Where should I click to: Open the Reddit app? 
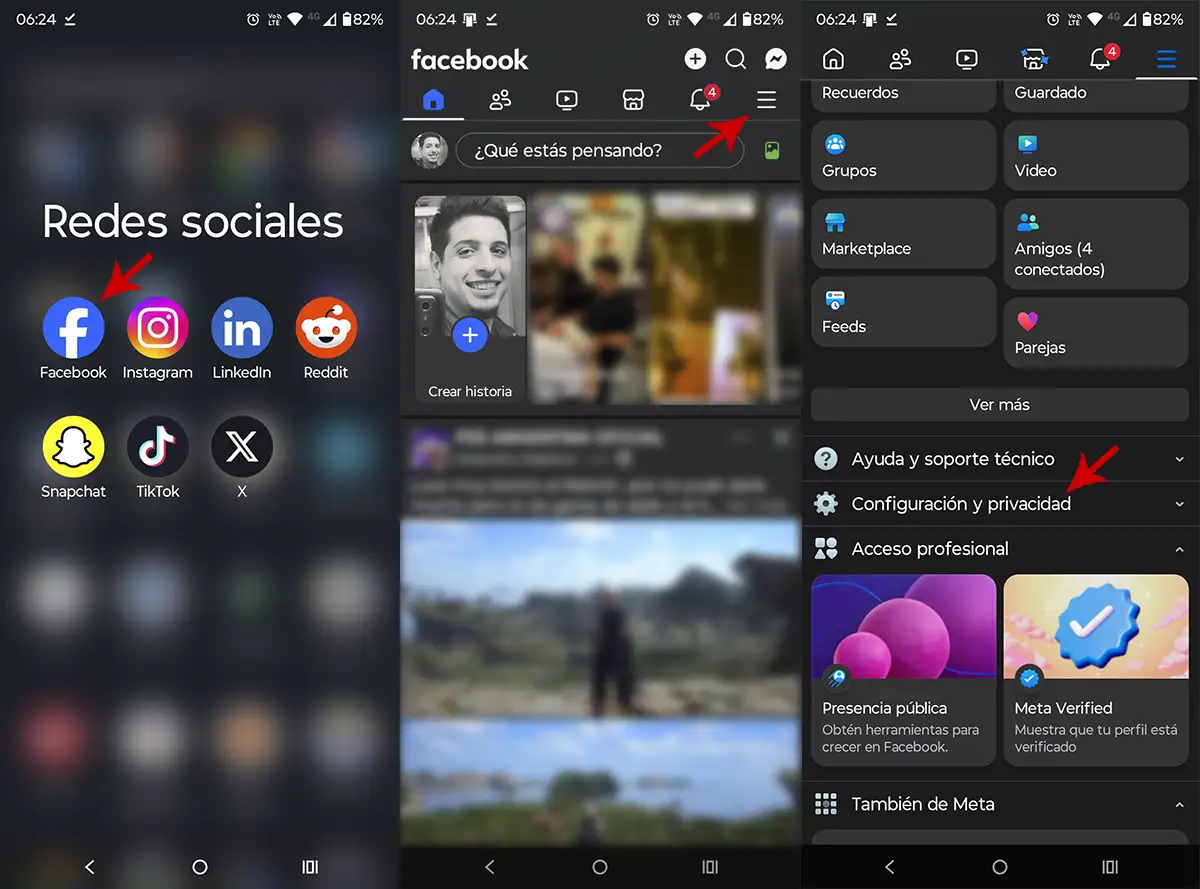[326, 328]
